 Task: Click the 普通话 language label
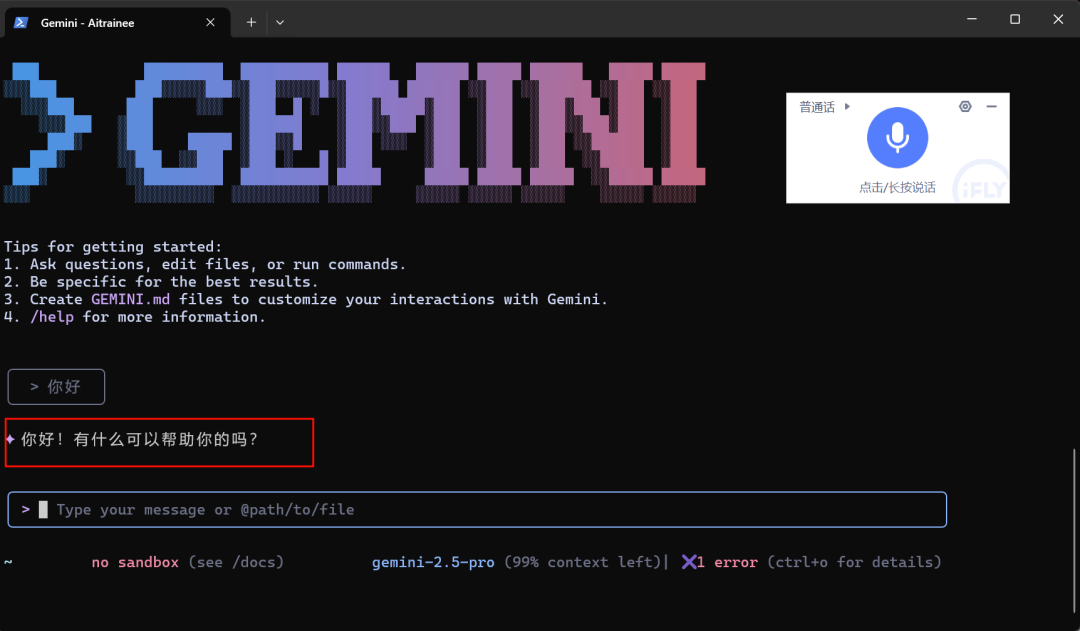pos(817,107)
